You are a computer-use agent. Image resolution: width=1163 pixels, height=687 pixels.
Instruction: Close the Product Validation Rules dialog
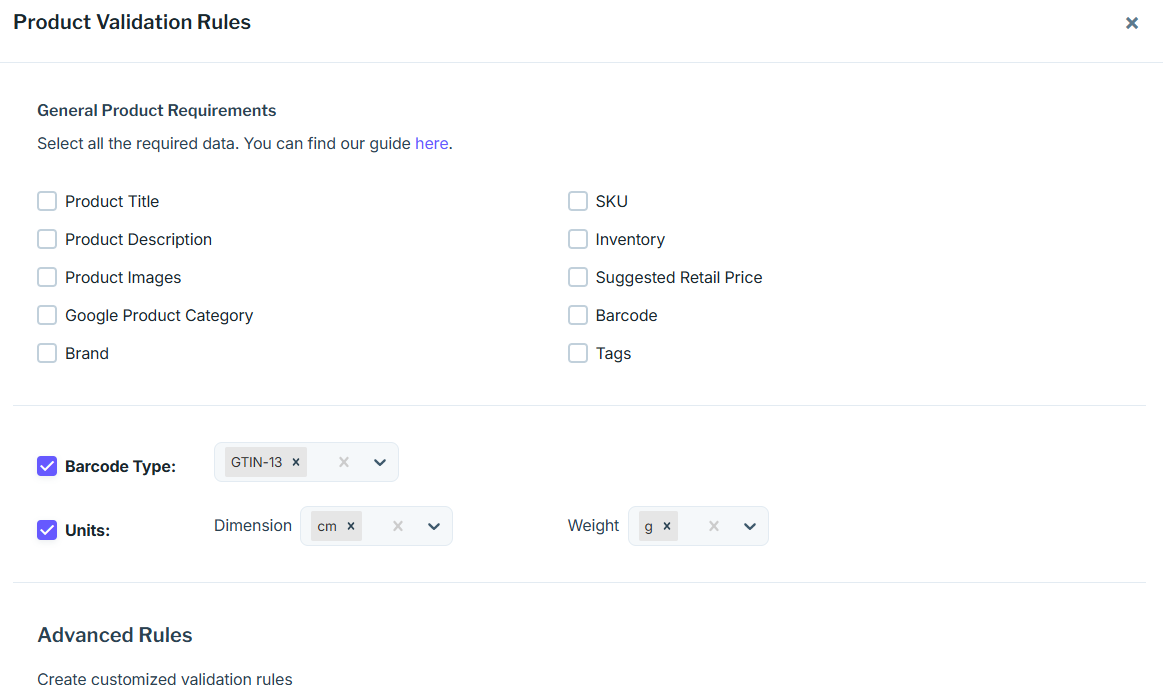pyautogui.click(x=1131, y=23)
